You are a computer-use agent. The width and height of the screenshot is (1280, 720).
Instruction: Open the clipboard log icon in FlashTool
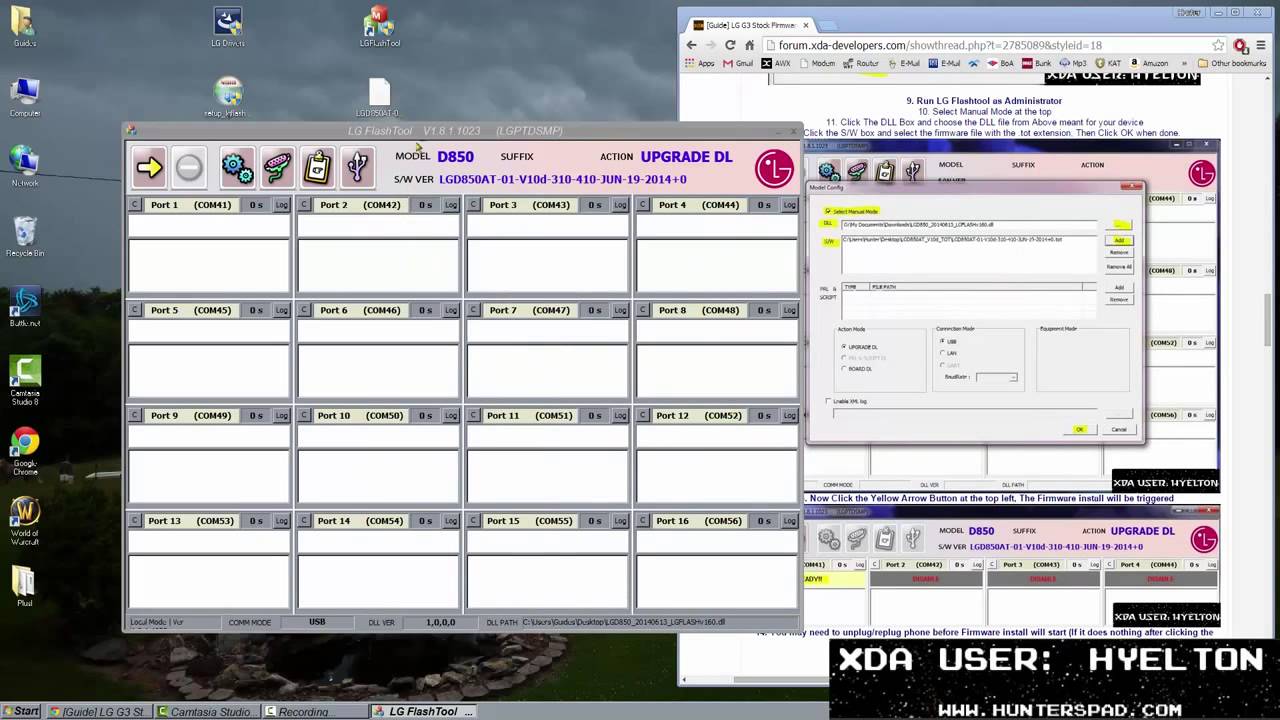(x=318, y=167)
